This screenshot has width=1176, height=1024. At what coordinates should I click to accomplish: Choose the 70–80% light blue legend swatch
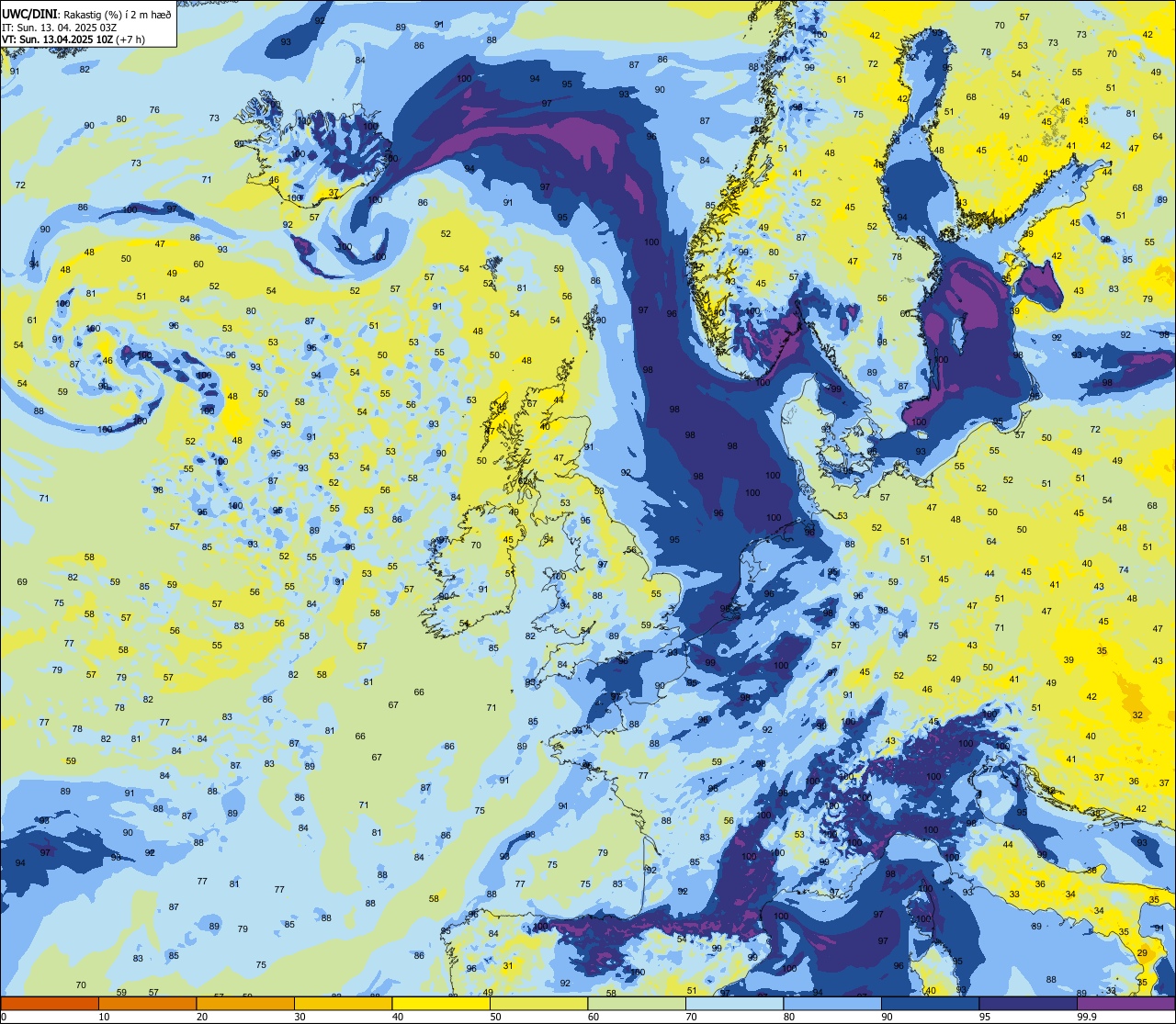coord(734,1004)
